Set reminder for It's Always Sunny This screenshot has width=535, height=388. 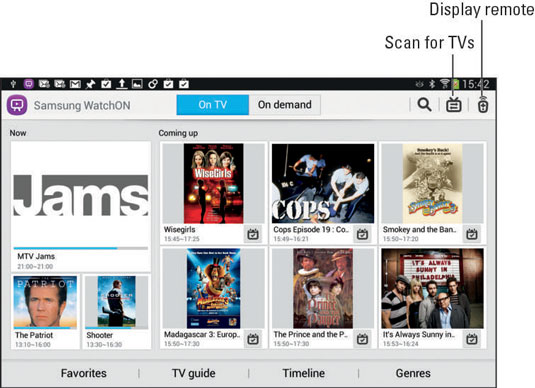[472, 339]
